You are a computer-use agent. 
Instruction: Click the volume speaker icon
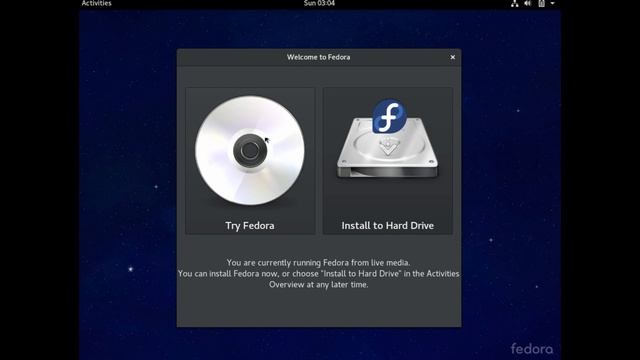528,4
